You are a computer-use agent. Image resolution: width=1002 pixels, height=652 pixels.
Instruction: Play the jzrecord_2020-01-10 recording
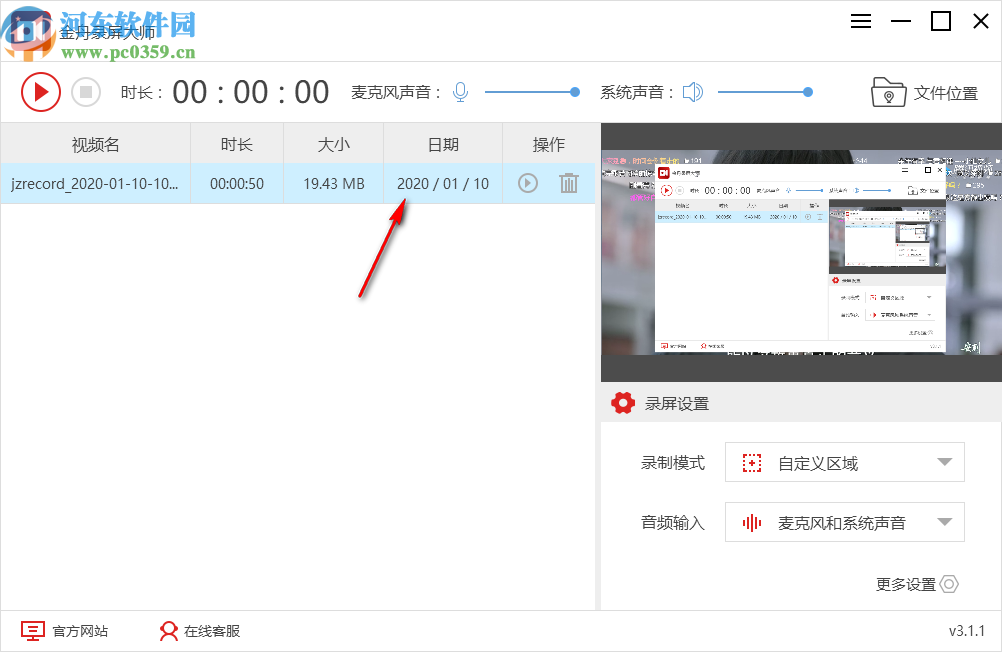(x=527, y=183)
